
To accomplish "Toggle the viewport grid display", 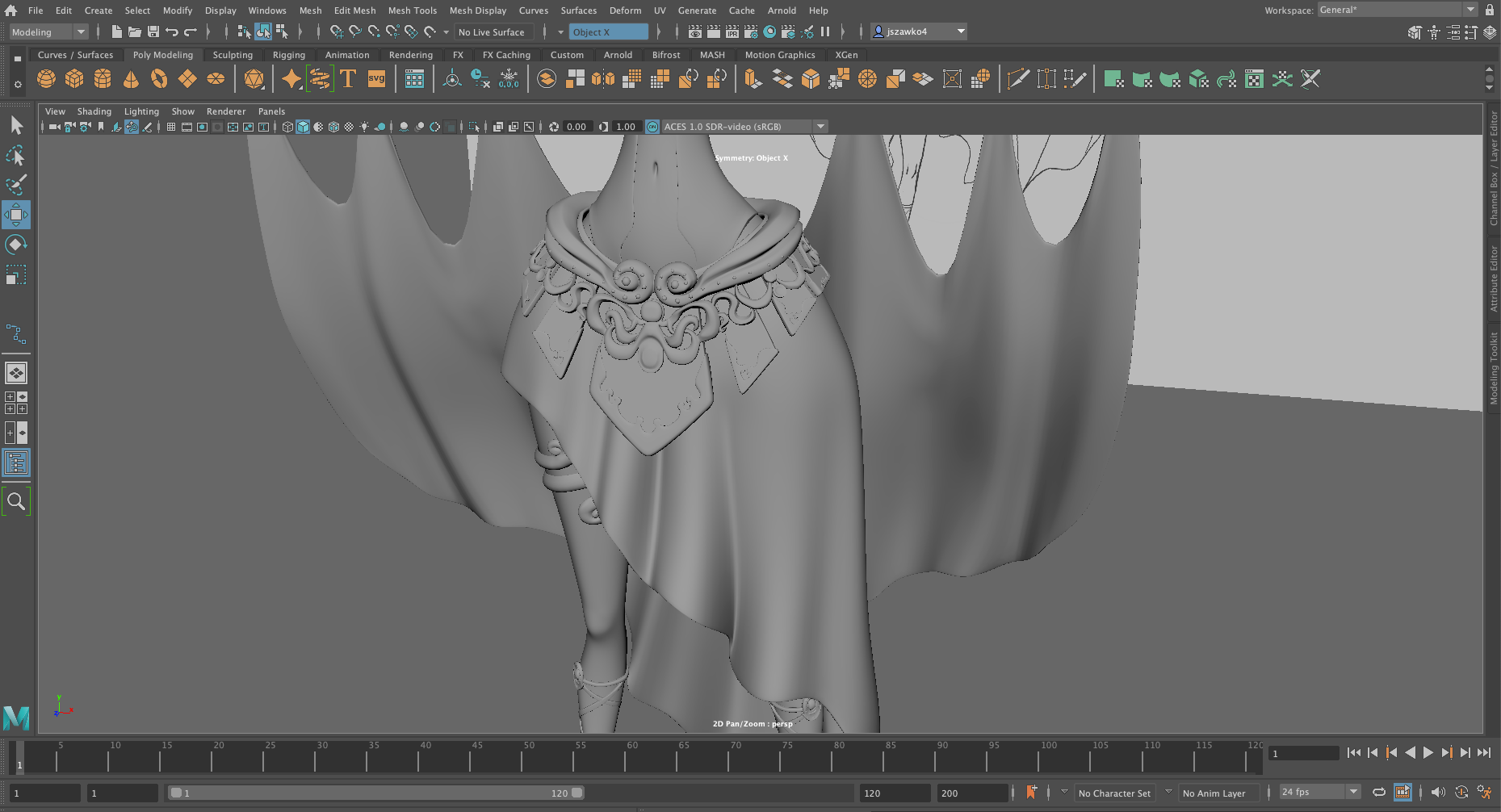I will point(171,127).
